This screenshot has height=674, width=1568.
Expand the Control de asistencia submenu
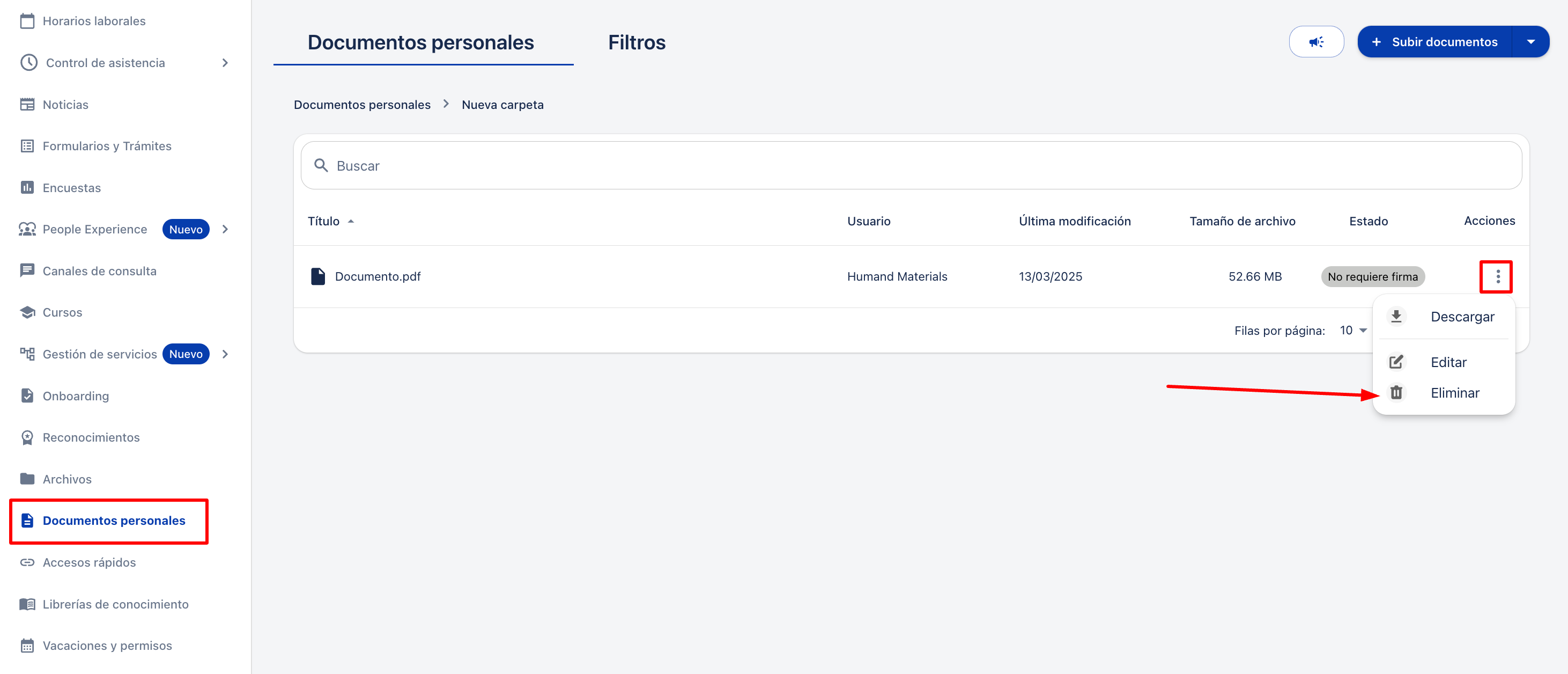(225, 63)
